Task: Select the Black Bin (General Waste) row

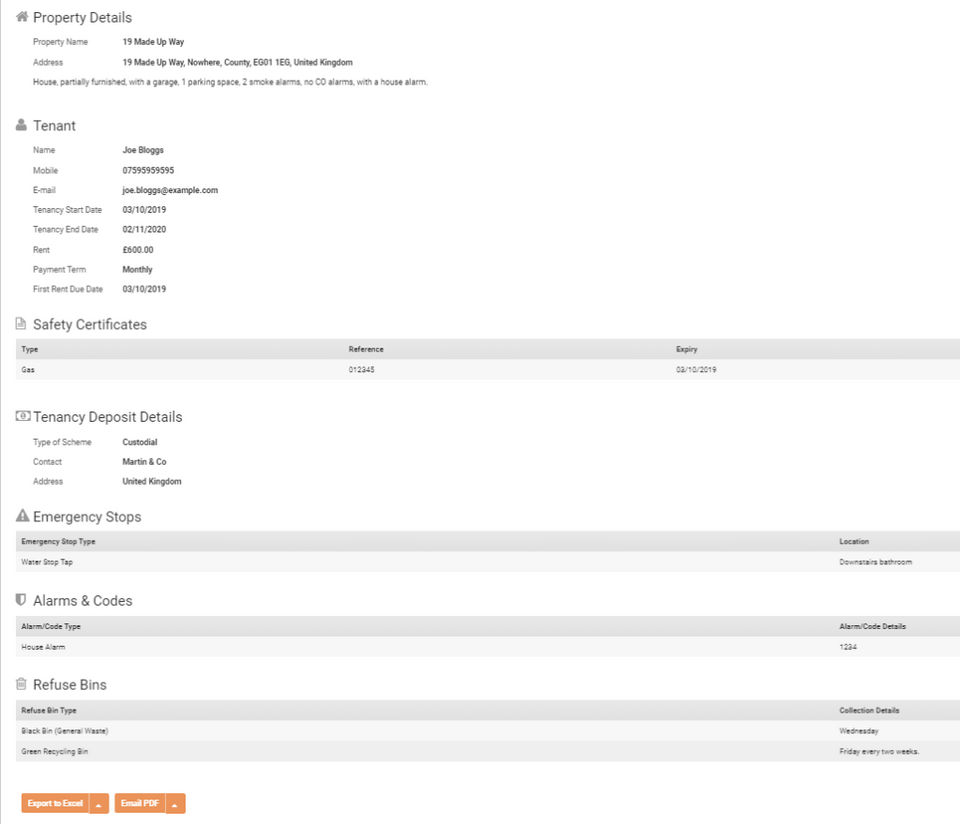Action: (x=487, y=731)
